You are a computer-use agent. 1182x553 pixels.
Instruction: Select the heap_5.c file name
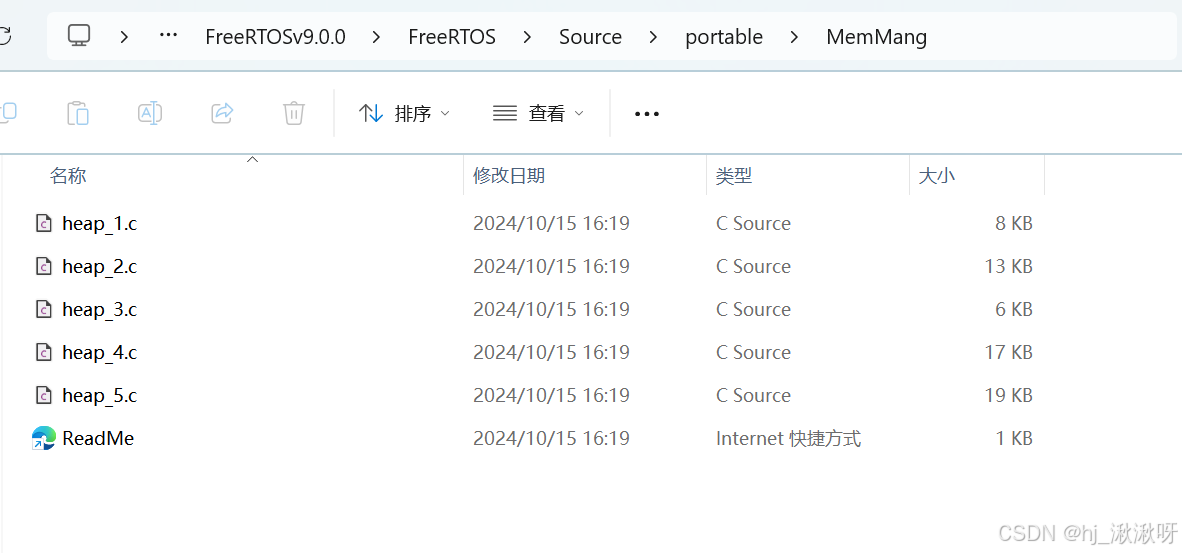pos(100,396)
